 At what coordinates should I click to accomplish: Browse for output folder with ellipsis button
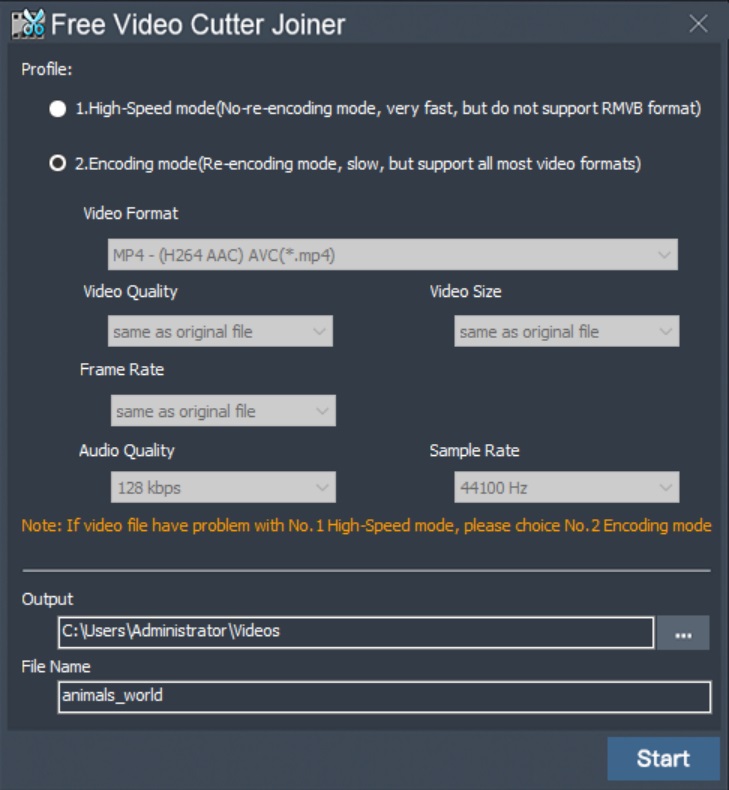[x=683, y=633]
